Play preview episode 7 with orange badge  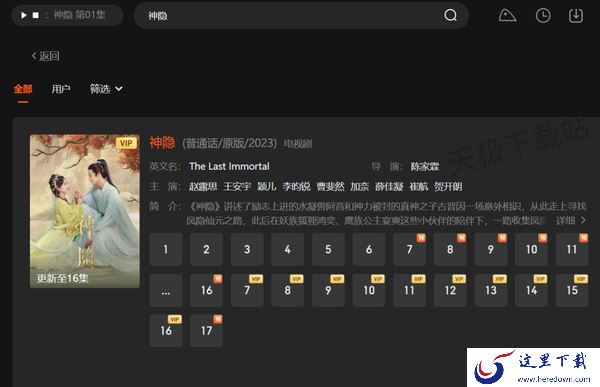[x=409, y=249]
